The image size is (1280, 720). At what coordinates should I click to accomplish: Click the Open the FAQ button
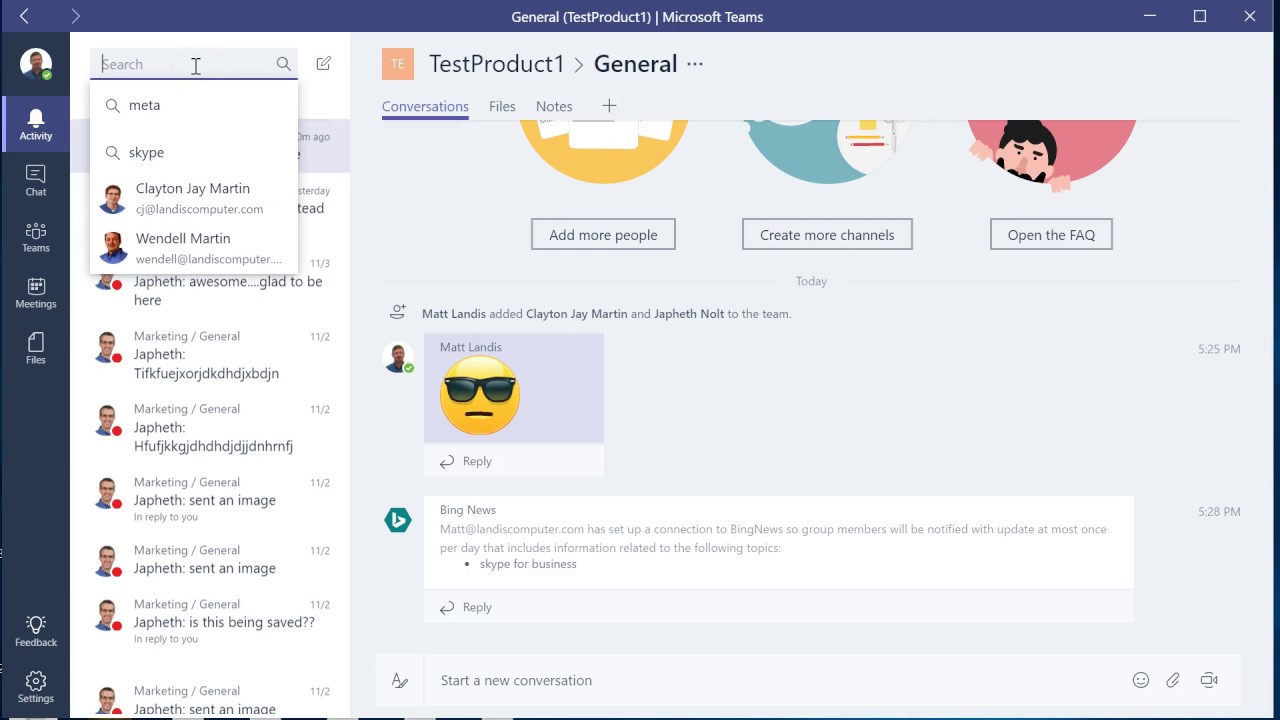pos(1051,235)
